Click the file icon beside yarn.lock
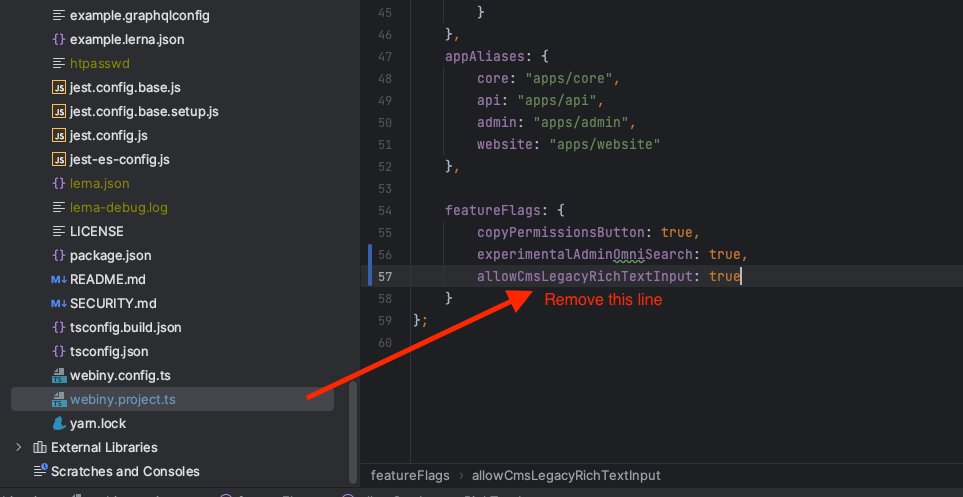963x497 pixels. (59, 424)
